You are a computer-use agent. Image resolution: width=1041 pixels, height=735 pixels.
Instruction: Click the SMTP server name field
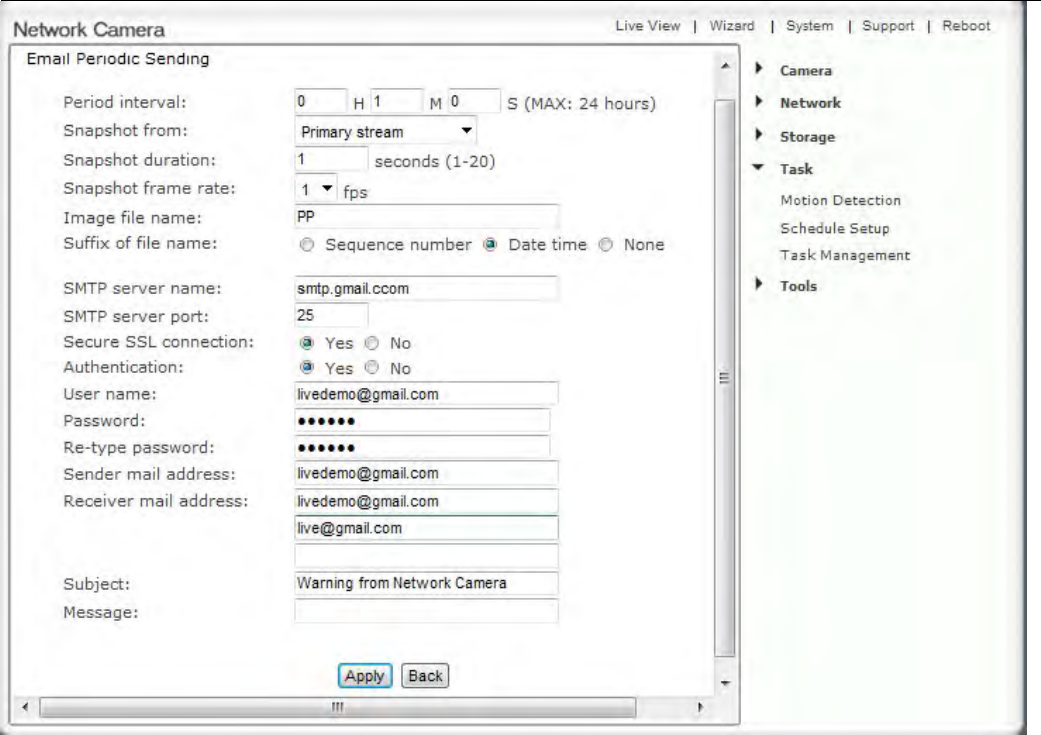point(426,288)
